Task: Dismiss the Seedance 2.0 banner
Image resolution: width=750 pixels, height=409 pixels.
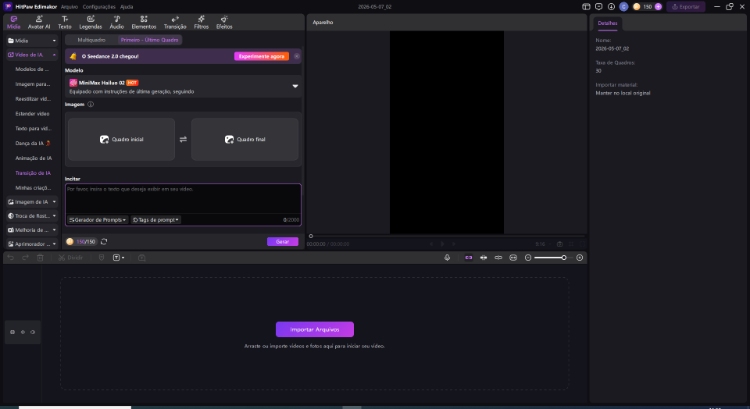Action: (x=297, y=56)
